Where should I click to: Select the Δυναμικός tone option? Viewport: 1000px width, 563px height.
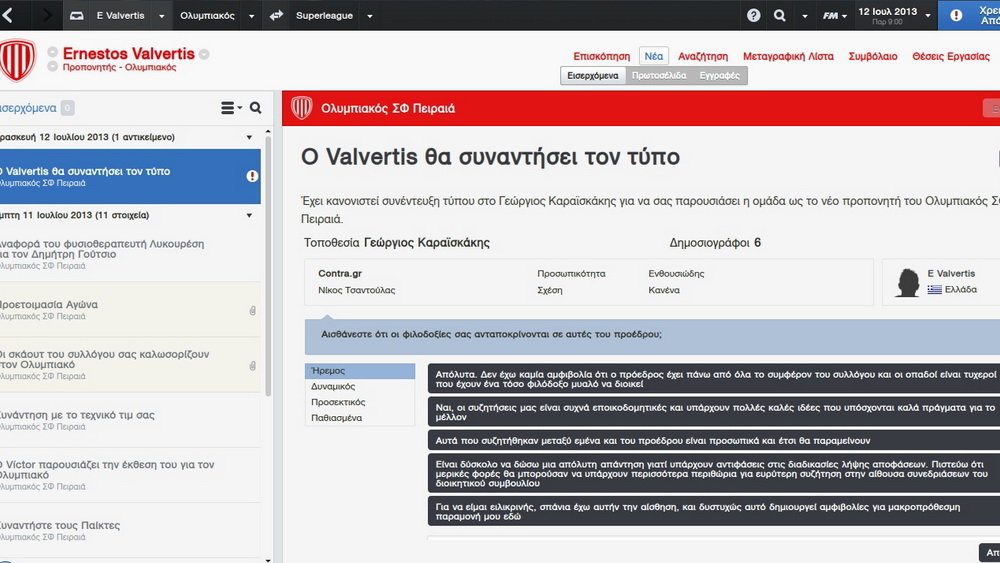[359, 386]
